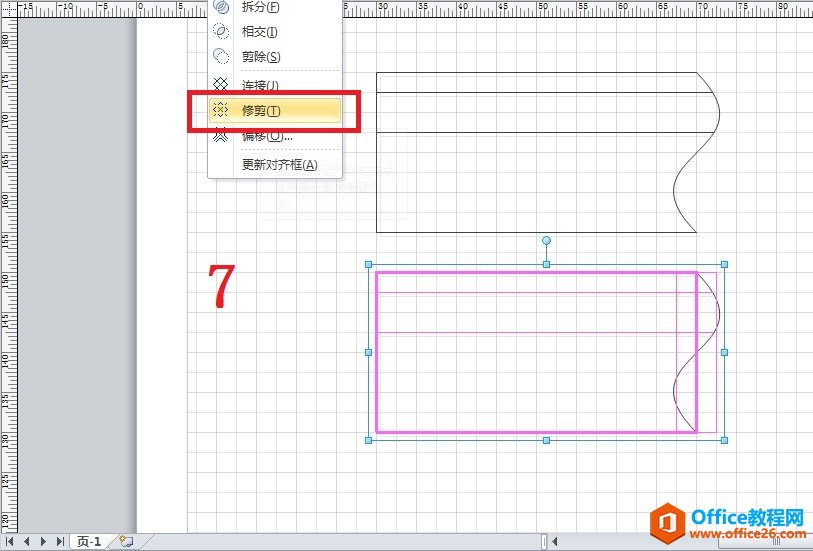The image size is (813, 551).
Task: Click top-middle selection handle of selected shape
Action: point(546,264)
